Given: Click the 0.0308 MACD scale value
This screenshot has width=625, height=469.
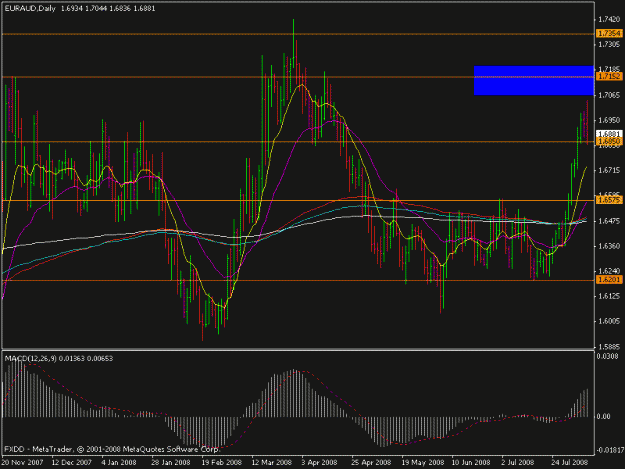Looking at the screenshot, I should coord(607,356).
